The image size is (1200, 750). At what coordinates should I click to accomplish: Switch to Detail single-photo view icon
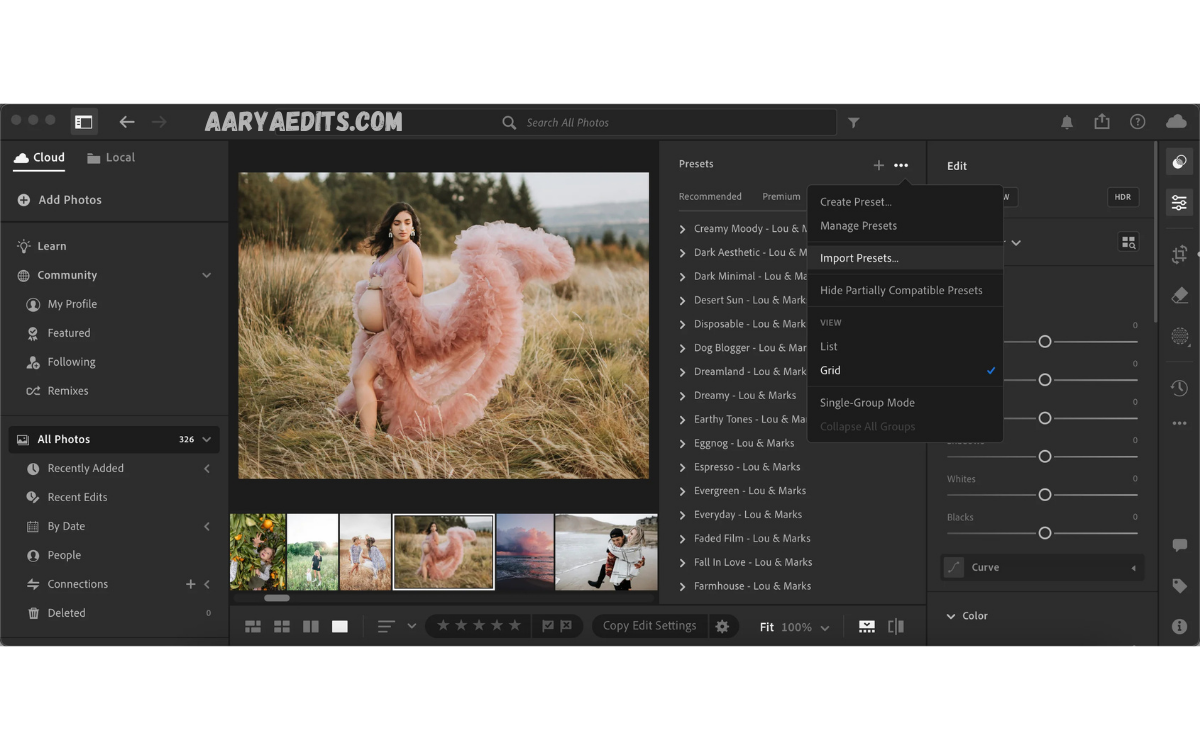(x=340, y=626)
